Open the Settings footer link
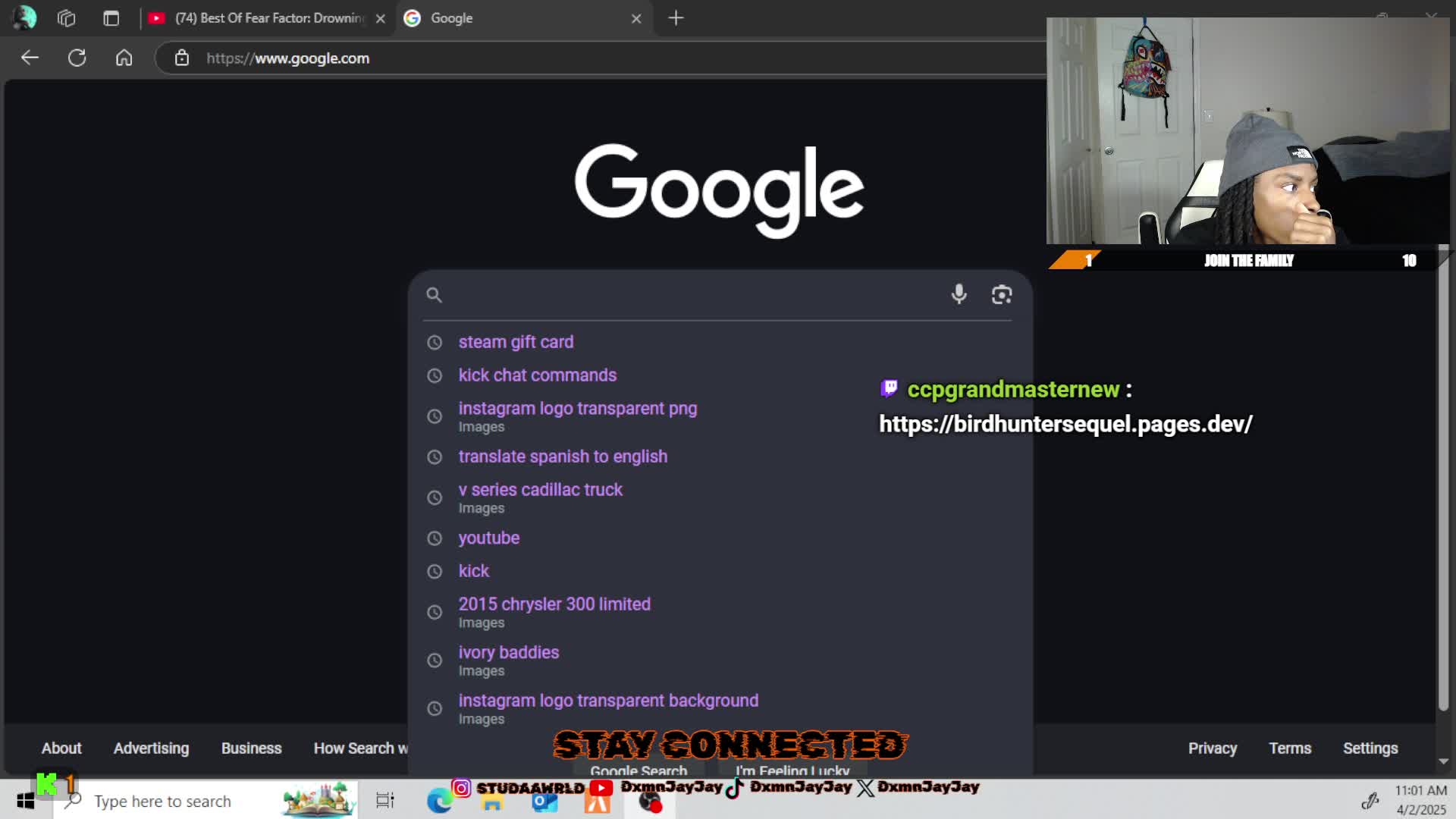Image resolution: width=1456 pixels, height=819 pixels. point(1370,748)
